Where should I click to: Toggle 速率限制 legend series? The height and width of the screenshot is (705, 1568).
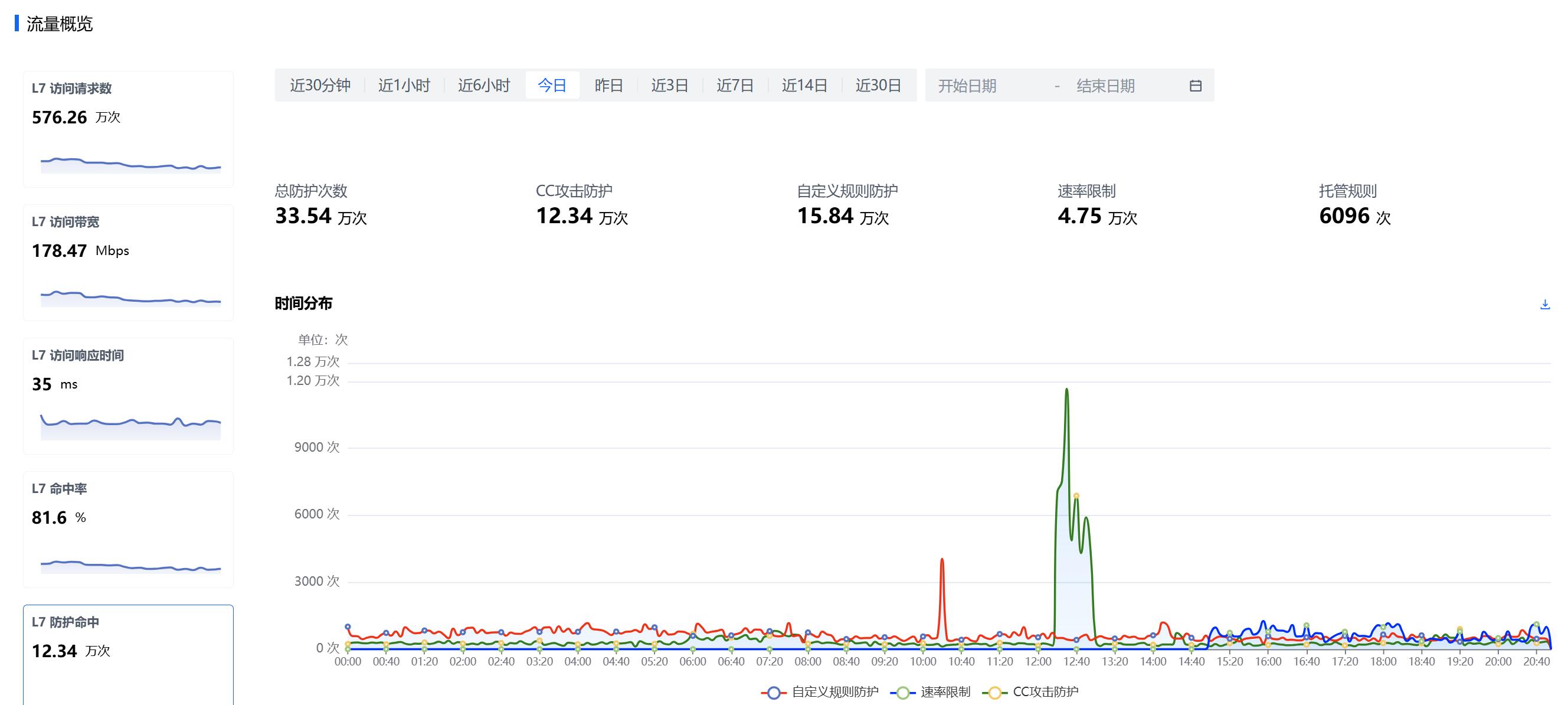(x=930, y=692)
